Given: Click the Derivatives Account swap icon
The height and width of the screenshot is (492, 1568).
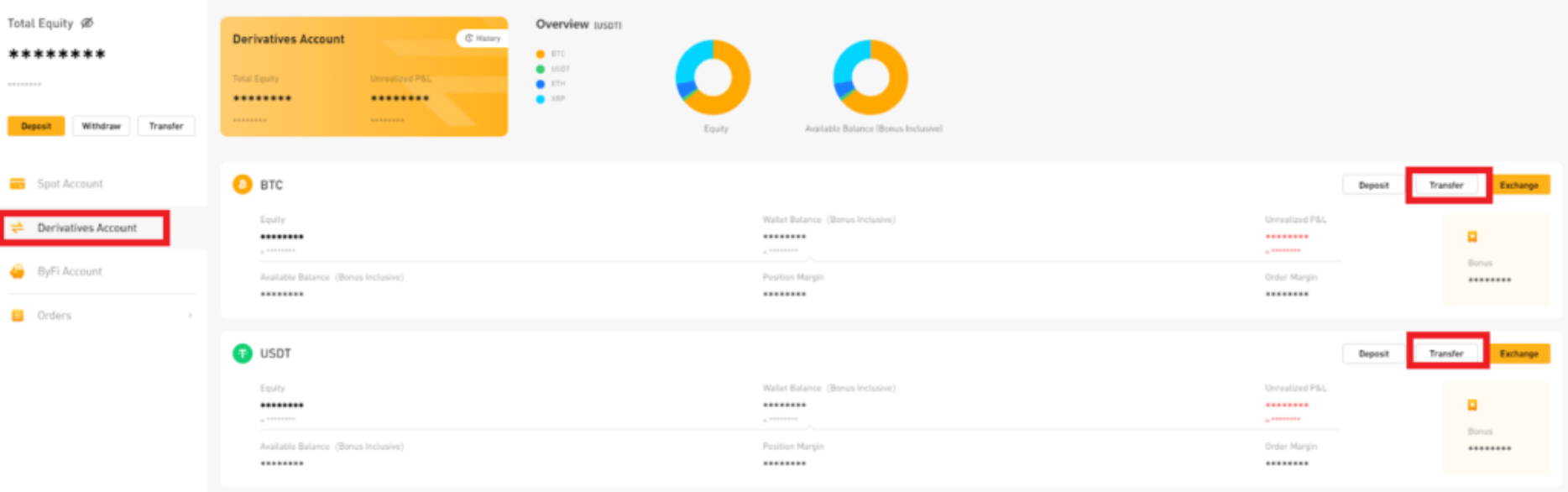Looking at the screenshot, I should (18, 228).
